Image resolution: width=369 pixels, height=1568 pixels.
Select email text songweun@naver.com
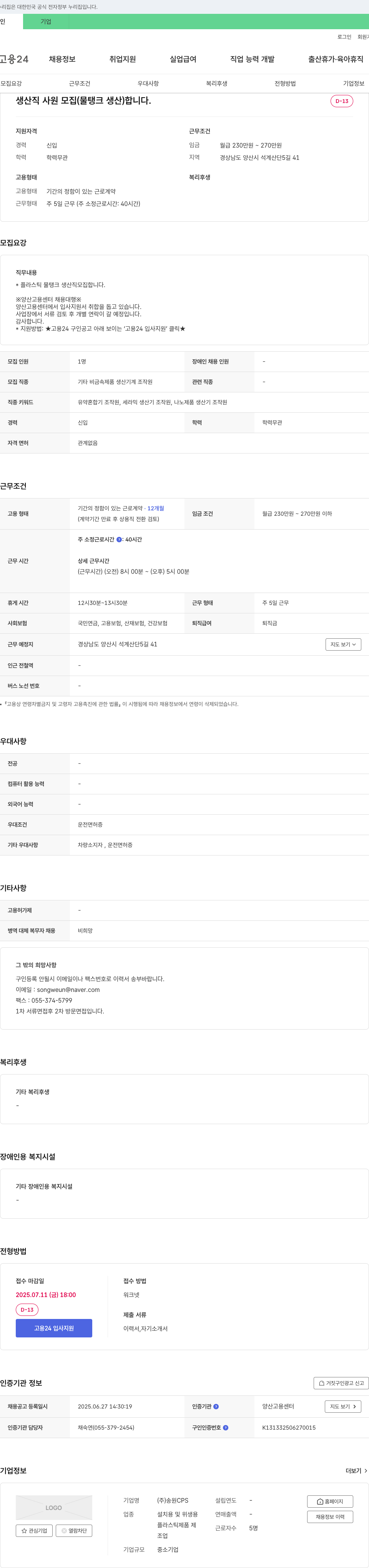(x=68, y=990)
